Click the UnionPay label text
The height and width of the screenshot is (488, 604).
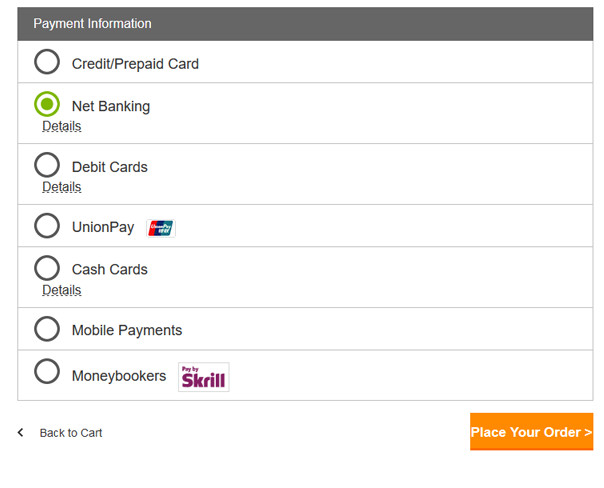click(103, 227)
